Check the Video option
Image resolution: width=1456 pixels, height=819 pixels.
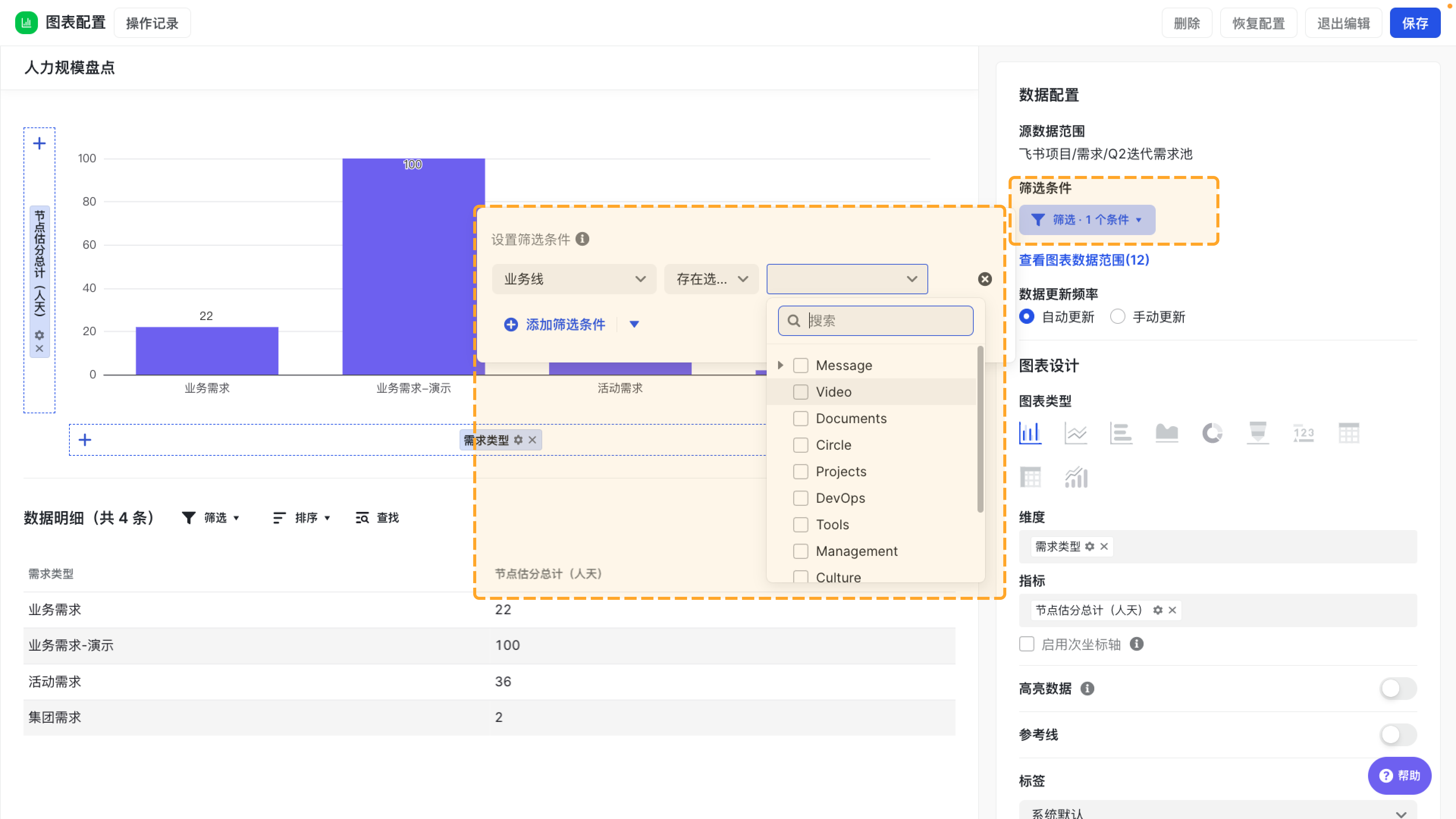(800, 392)
